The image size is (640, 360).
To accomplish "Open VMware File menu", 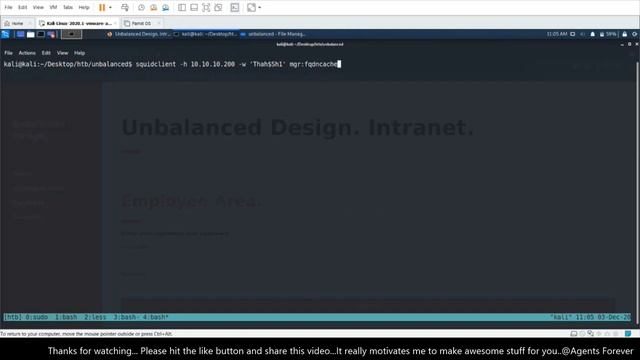I will click(8, 7).
